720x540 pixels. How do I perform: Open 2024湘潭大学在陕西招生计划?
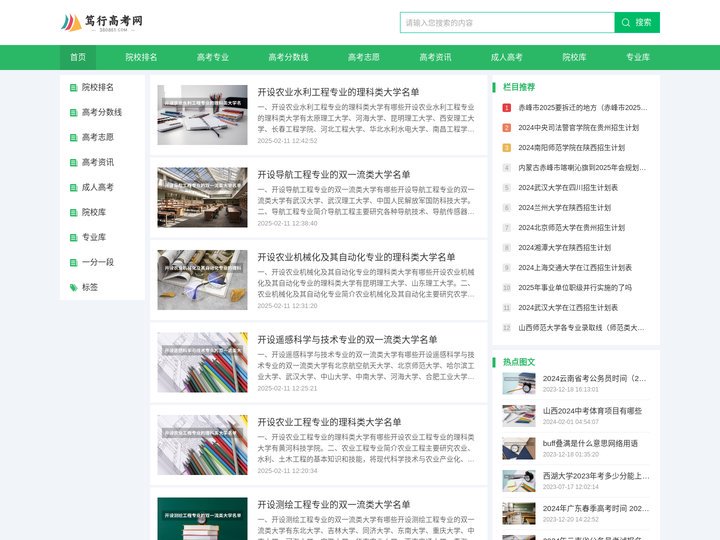(x=564, y=248)
